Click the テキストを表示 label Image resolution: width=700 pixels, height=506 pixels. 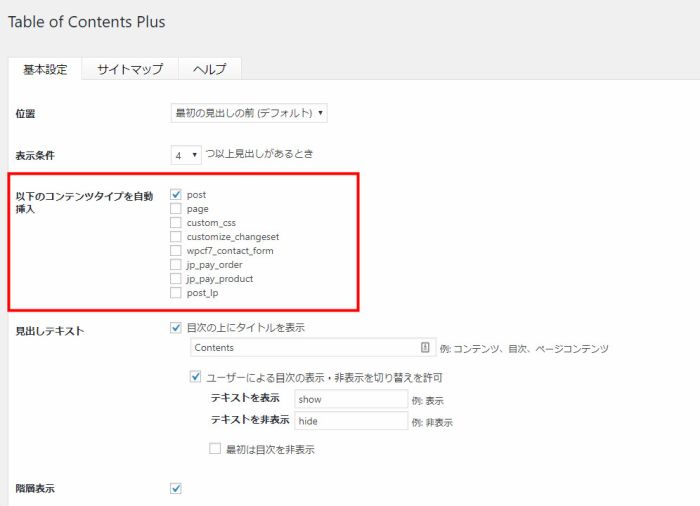[245, 398]
